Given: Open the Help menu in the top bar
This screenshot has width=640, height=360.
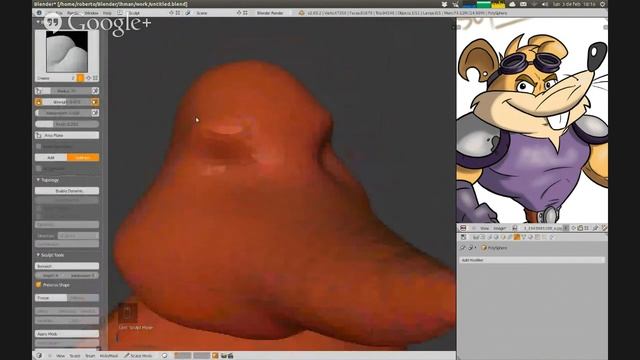Looking at the screenshot, I should tap(107, 13).
